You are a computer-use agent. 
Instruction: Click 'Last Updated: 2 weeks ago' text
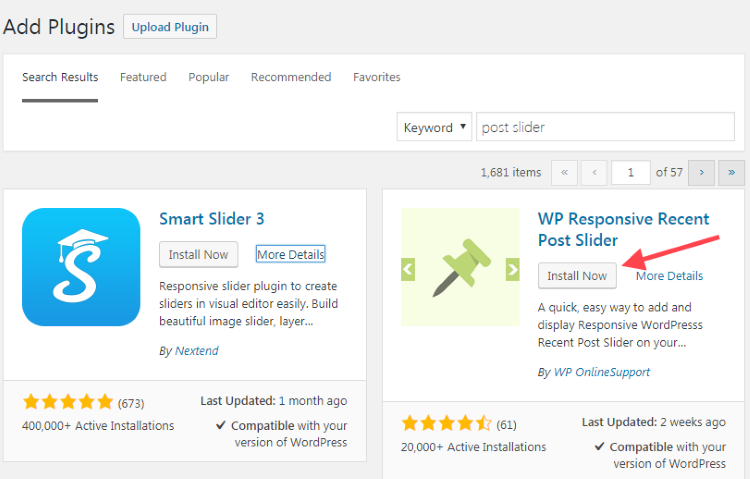pyautogui.click(x=653, y=423)
